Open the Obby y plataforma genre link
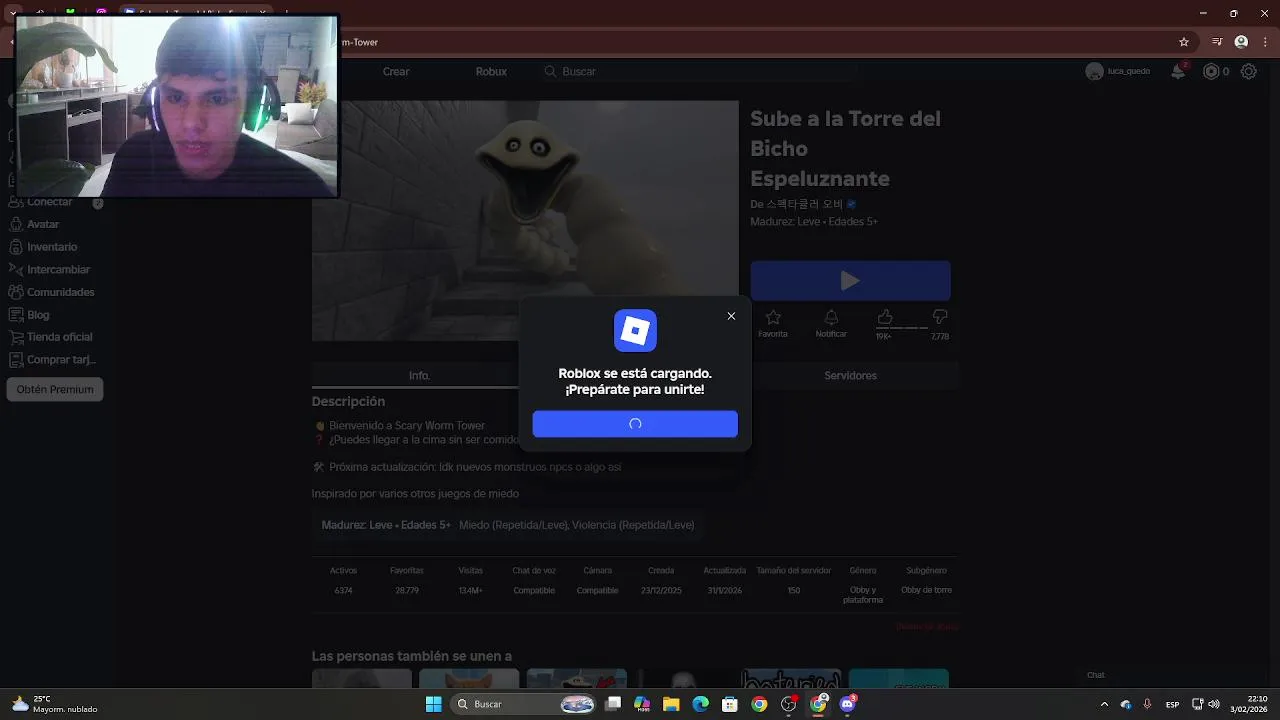 862,595
